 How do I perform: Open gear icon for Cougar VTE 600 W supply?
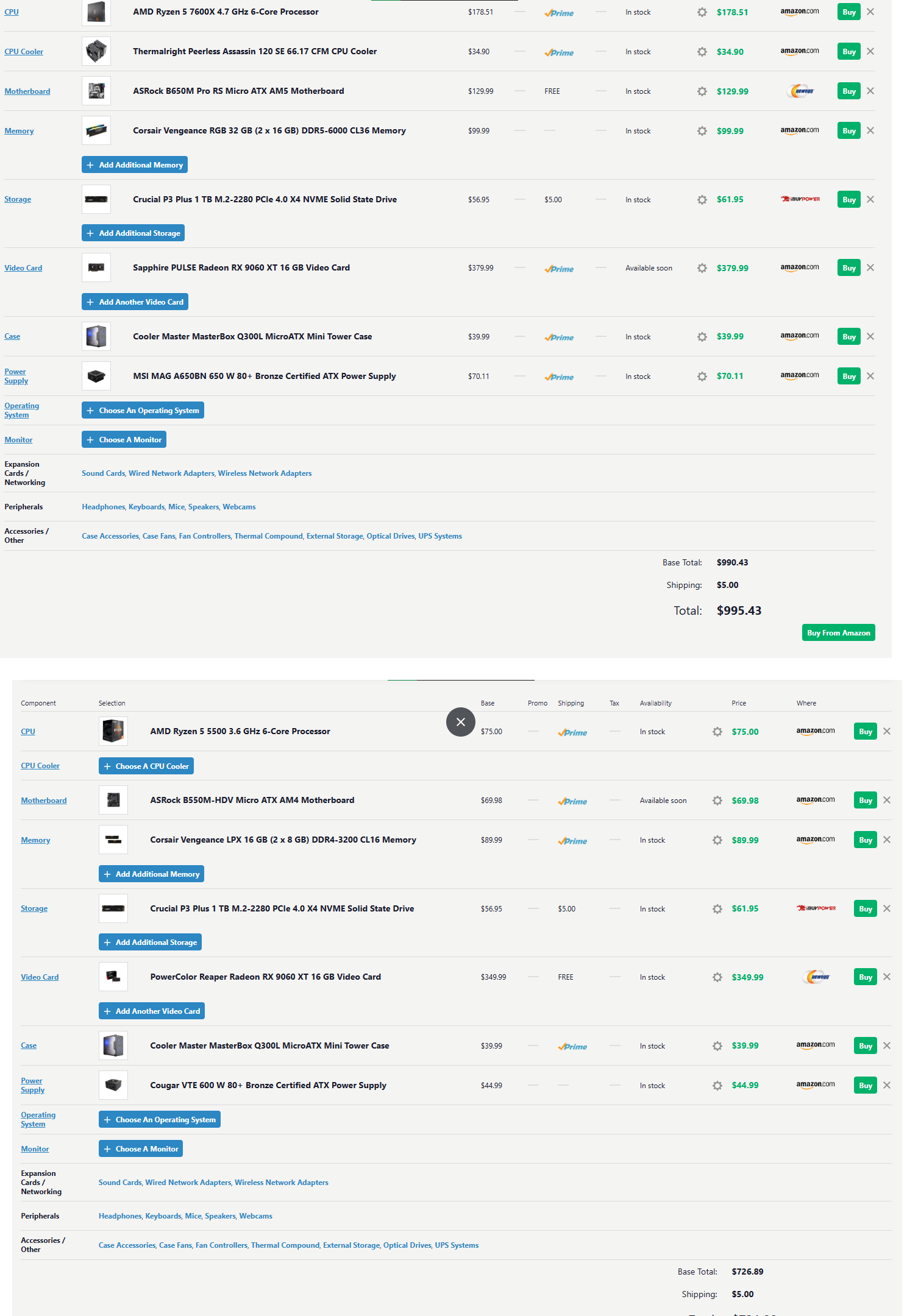[717, 1086]
